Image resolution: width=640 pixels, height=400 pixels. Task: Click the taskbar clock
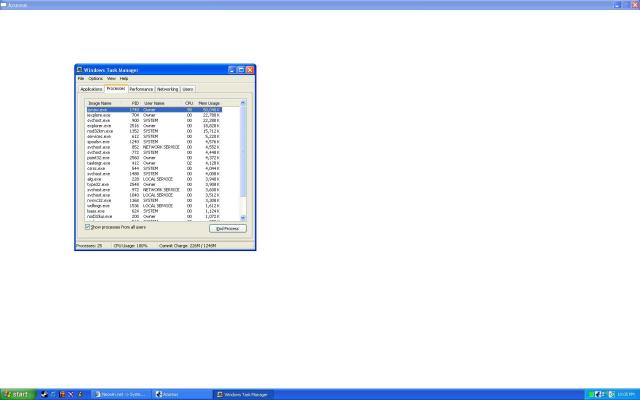[x=626, y=394]
